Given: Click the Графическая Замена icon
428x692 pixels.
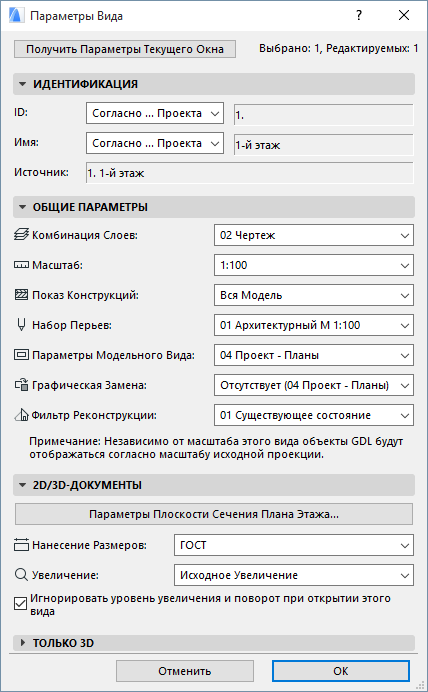Looking at the screenshot, I should pyautogui.click(x=21, y=385).
